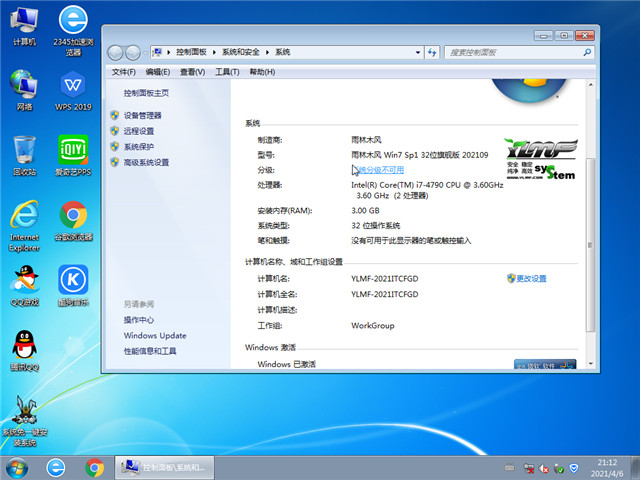
Task: Launch 酷狗音乐 desktop icon
Action: [73, 286]
